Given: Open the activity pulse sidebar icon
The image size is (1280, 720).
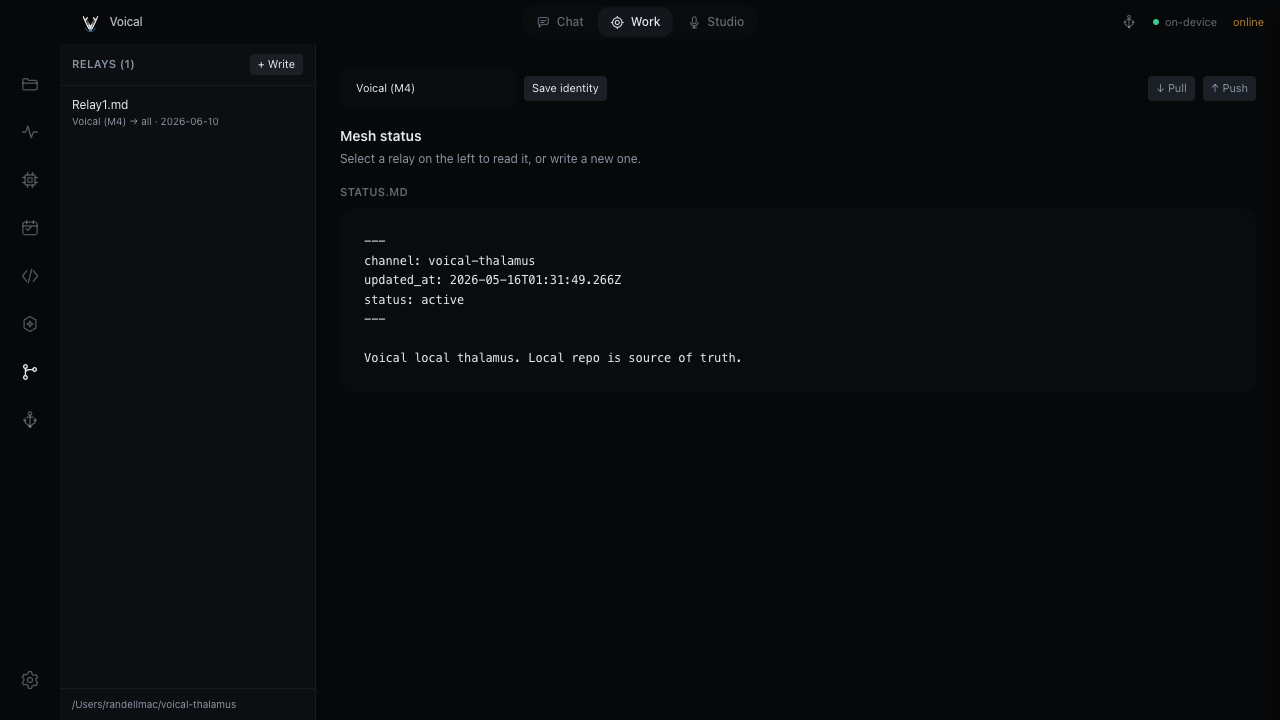Looking at the screenshot, I should (x=30, y=132).
